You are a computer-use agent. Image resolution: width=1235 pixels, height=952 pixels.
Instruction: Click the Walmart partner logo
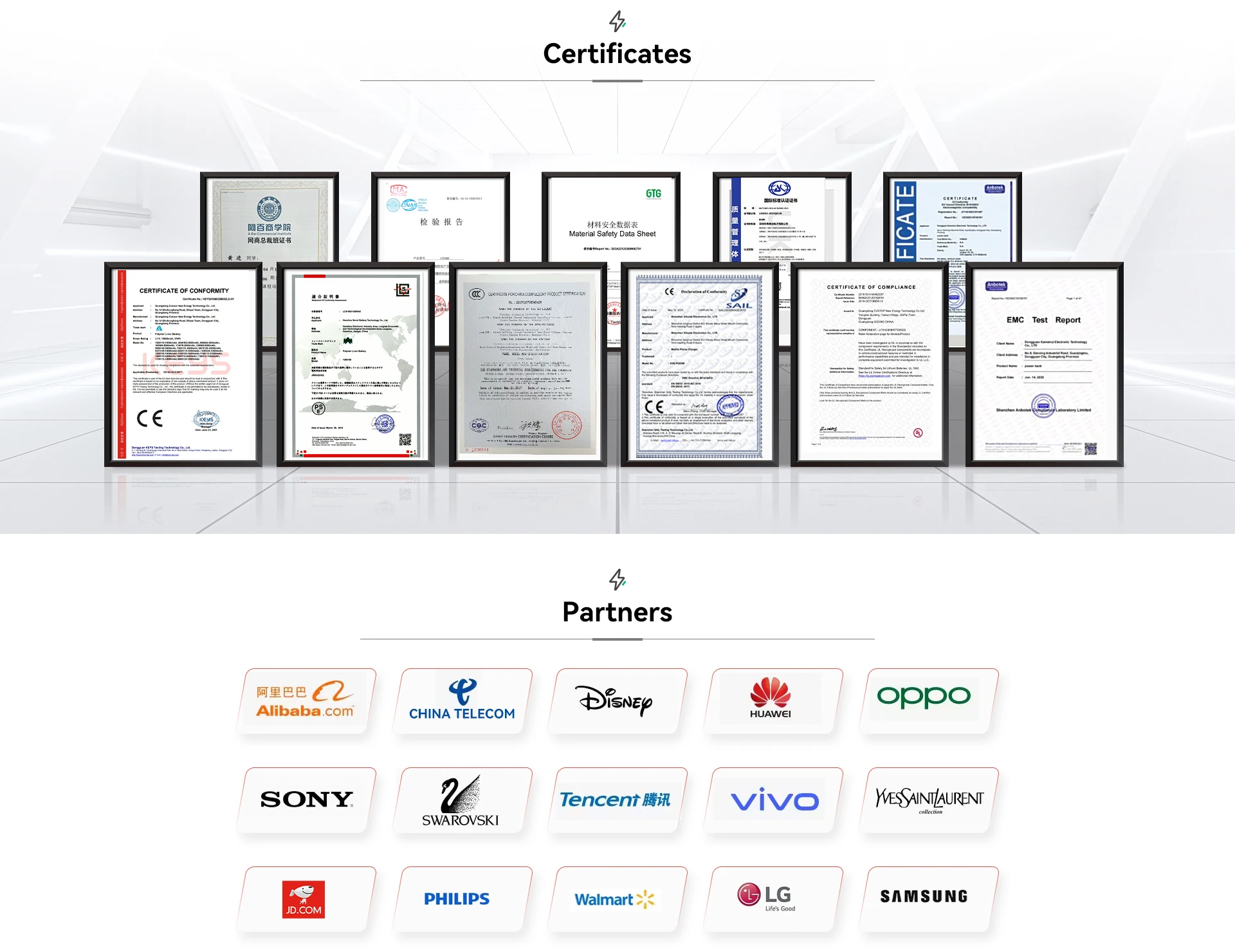click(x=614, y=899)
